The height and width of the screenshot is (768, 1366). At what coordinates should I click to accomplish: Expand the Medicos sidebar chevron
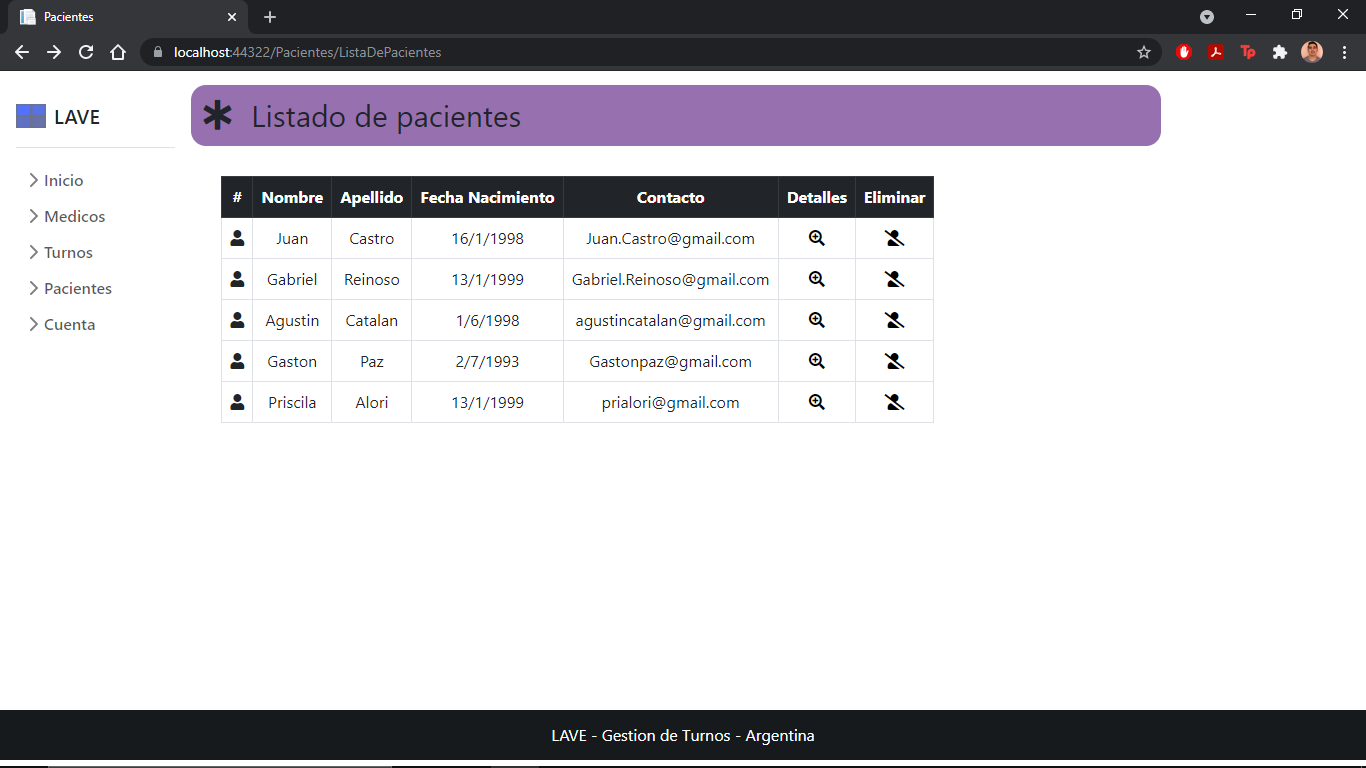click(34, 216)
